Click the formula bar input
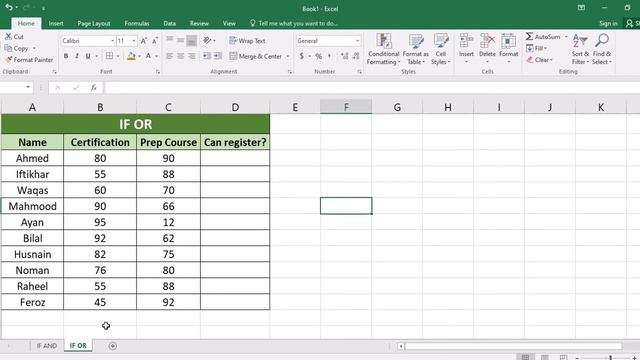The image size is (640, 360). pyautogui.click(x=371, y=87)
